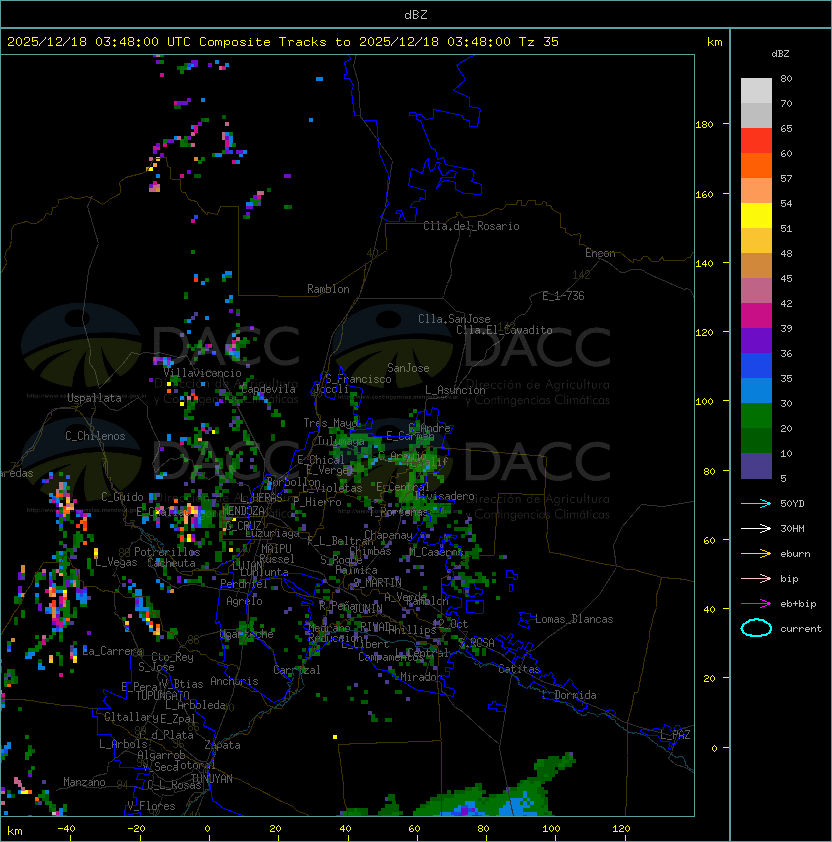This screenshot has width=832, height=842.
Task: Click the TUNUYAN map label
Action: coord(212,779)
